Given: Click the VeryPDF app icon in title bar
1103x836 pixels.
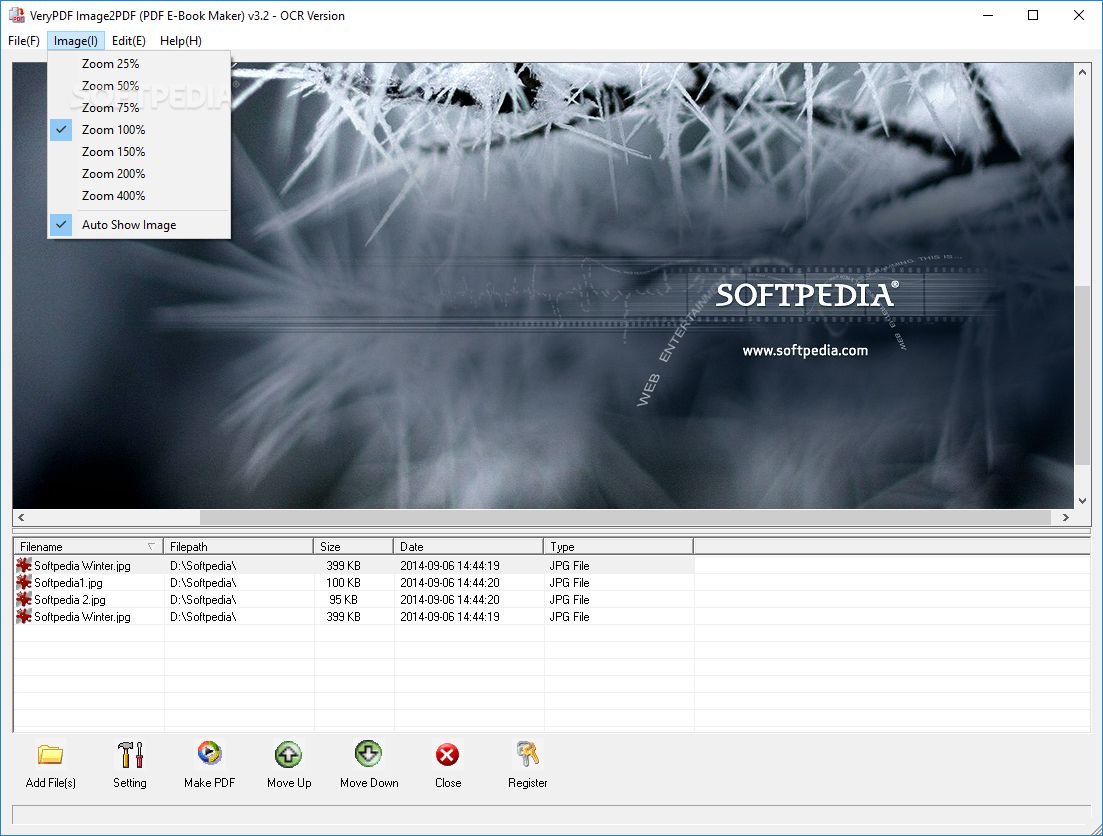Looking at the screenshot, I should point(16,15).
